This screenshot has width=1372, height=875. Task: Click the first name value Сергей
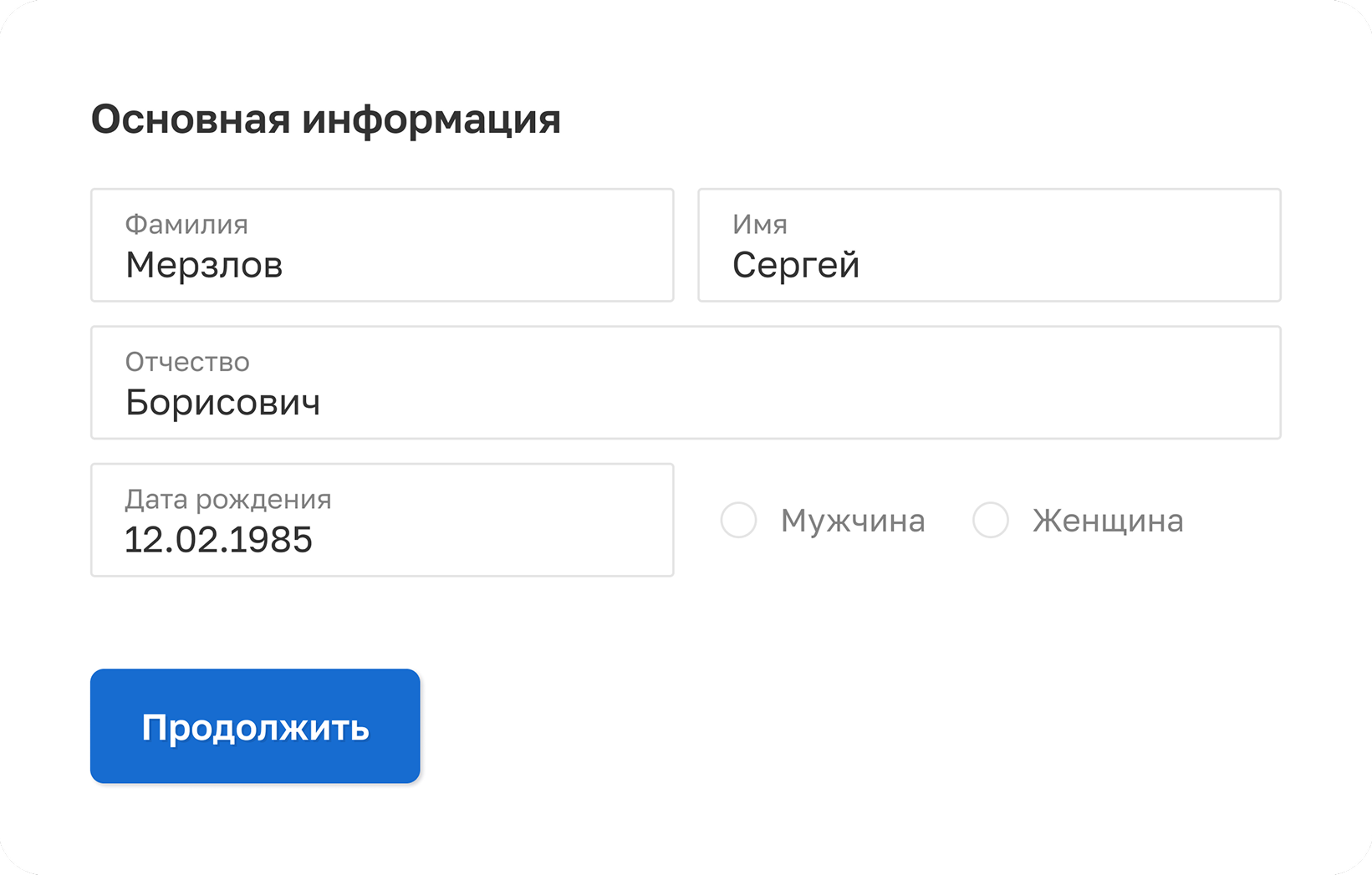pyautogui.click(x=796, y=266)
